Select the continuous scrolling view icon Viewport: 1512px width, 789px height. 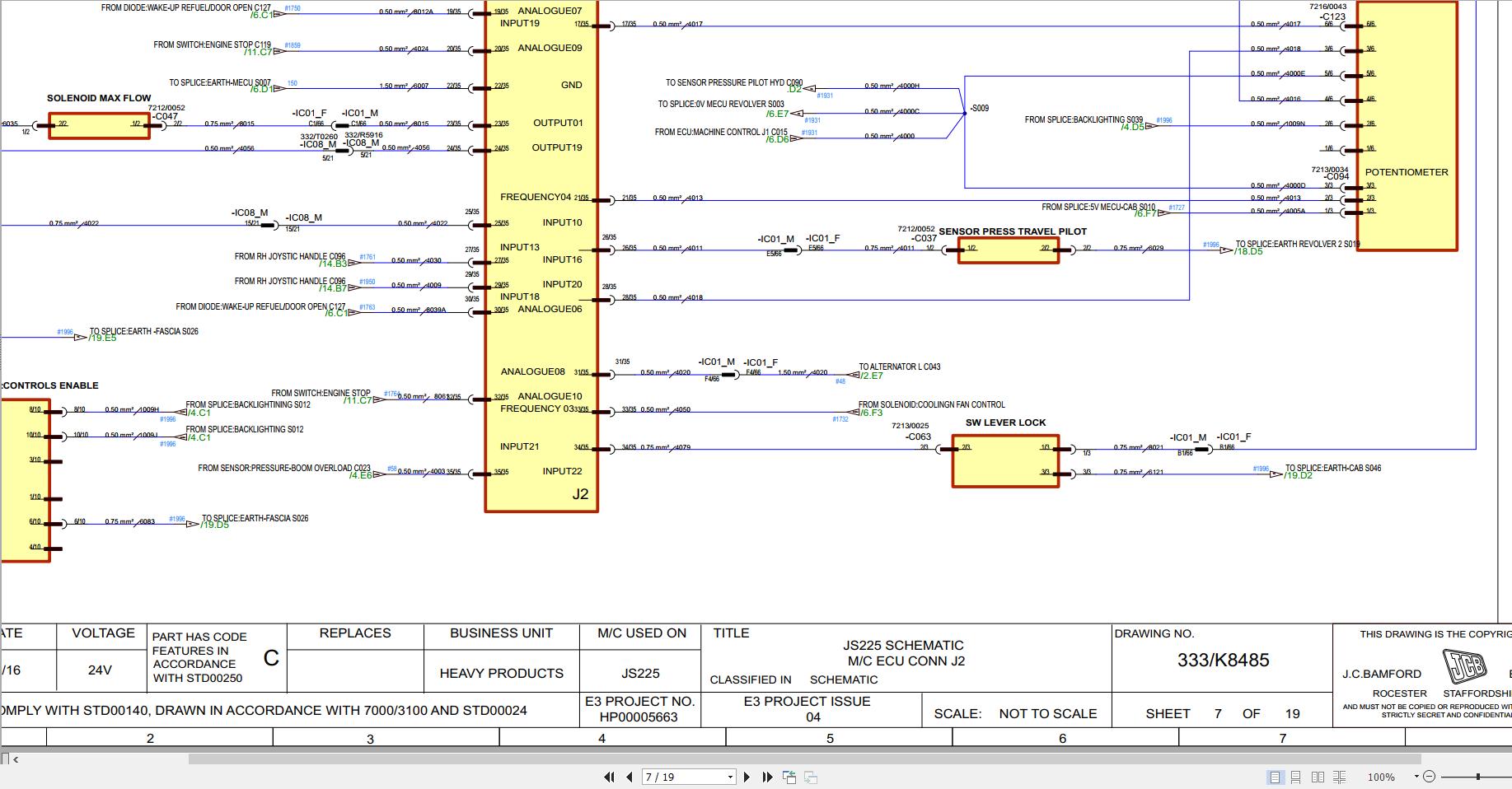click(1296, 777)
